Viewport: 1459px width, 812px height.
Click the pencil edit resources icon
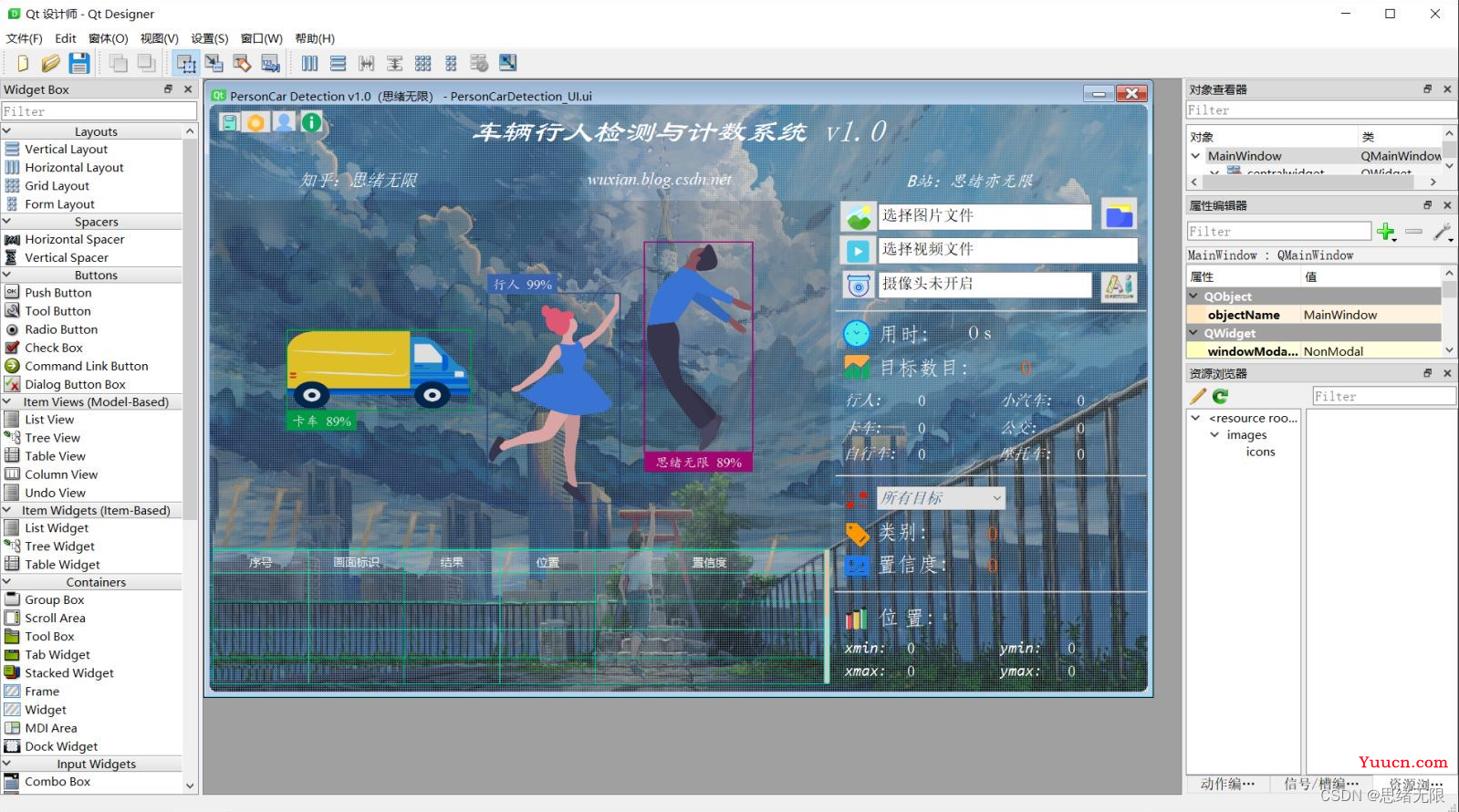tap(1198, 396)
